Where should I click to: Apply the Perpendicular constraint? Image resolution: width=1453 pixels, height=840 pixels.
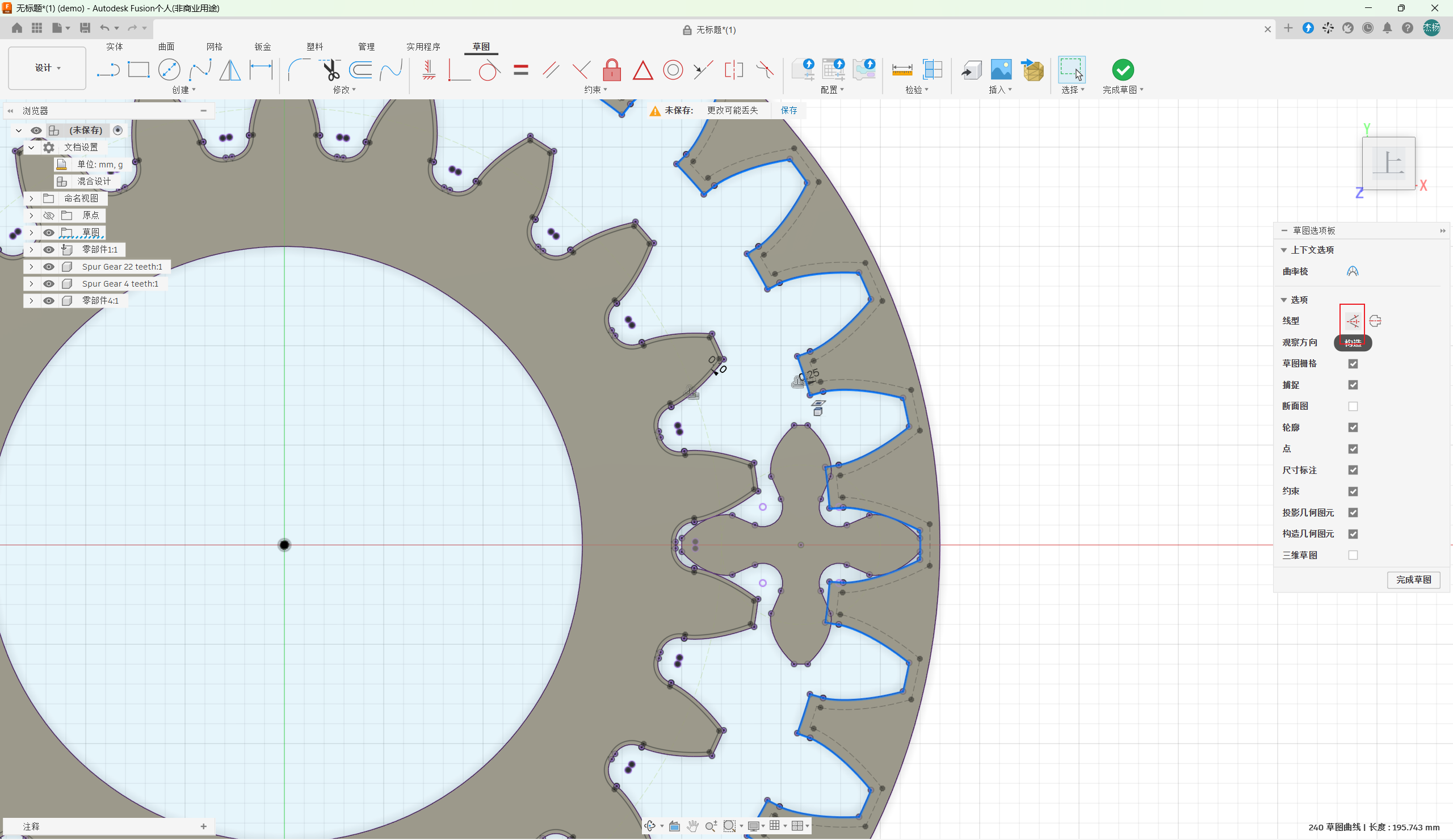[581, 70]
